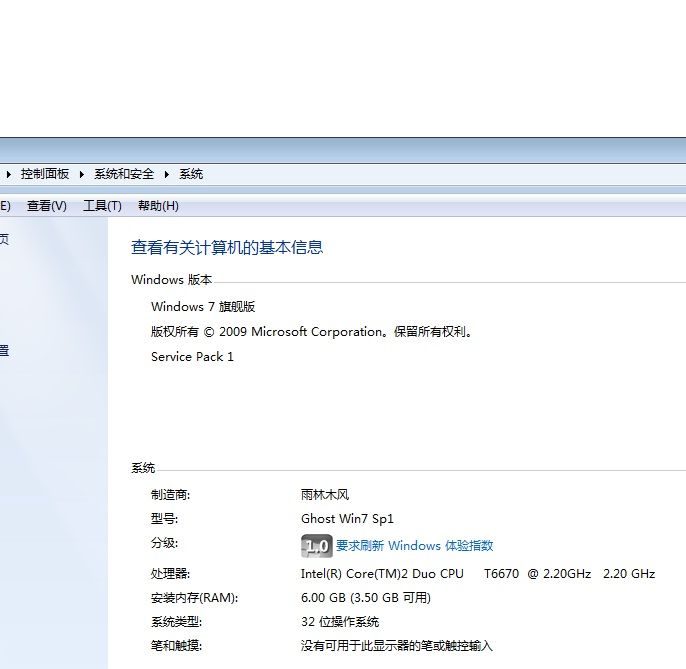Click the manufacturer value 雨林木风
The width and height of the screenshot is (686, 669).
click(325, 495)
